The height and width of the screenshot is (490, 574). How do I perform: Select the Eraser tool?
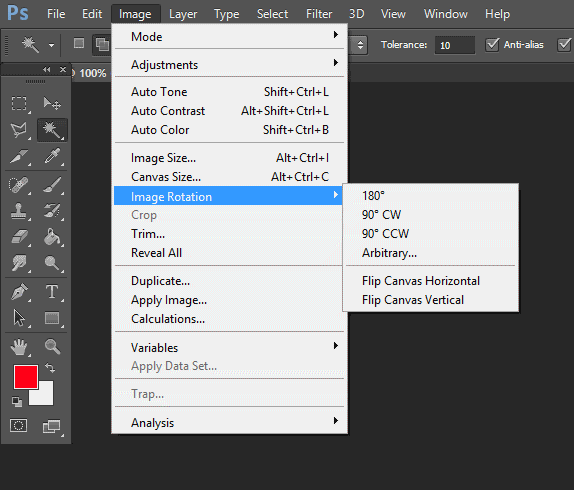[19, 237]
